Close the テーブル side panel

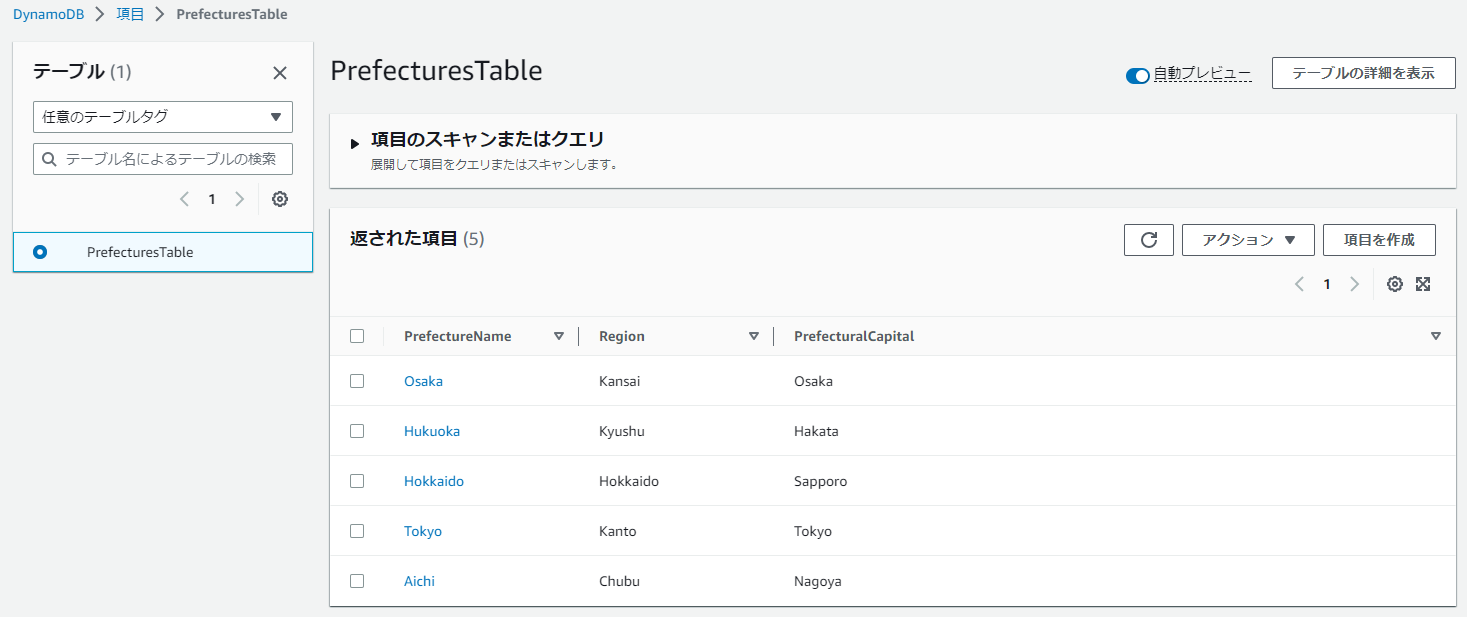279,72
